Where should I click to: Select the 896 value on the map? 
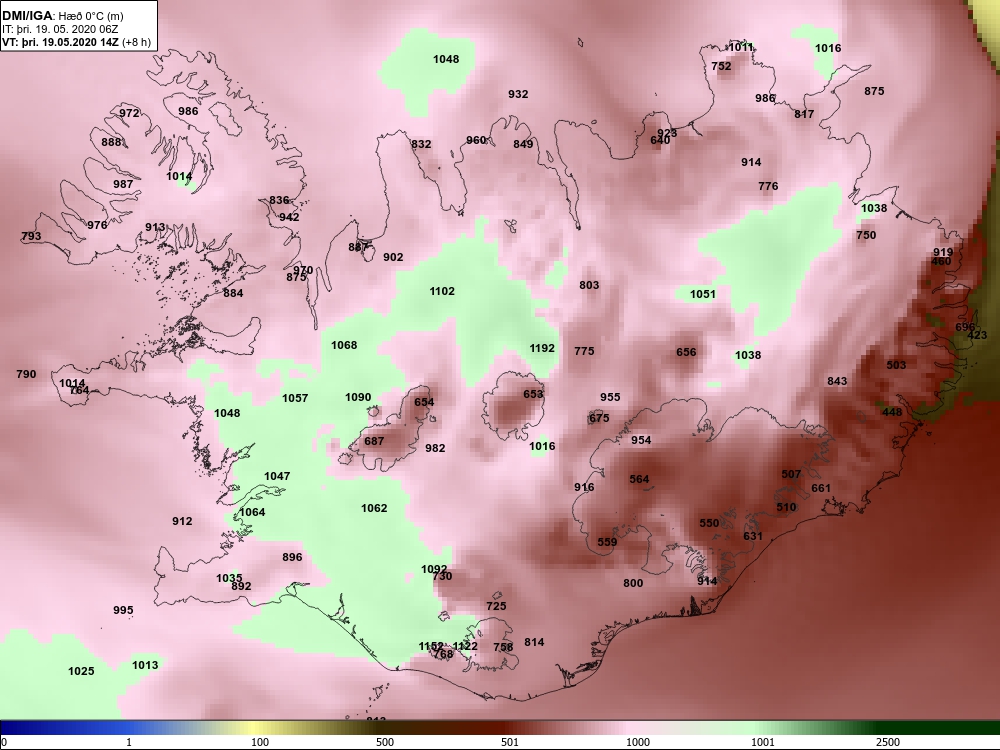point(292,557)
